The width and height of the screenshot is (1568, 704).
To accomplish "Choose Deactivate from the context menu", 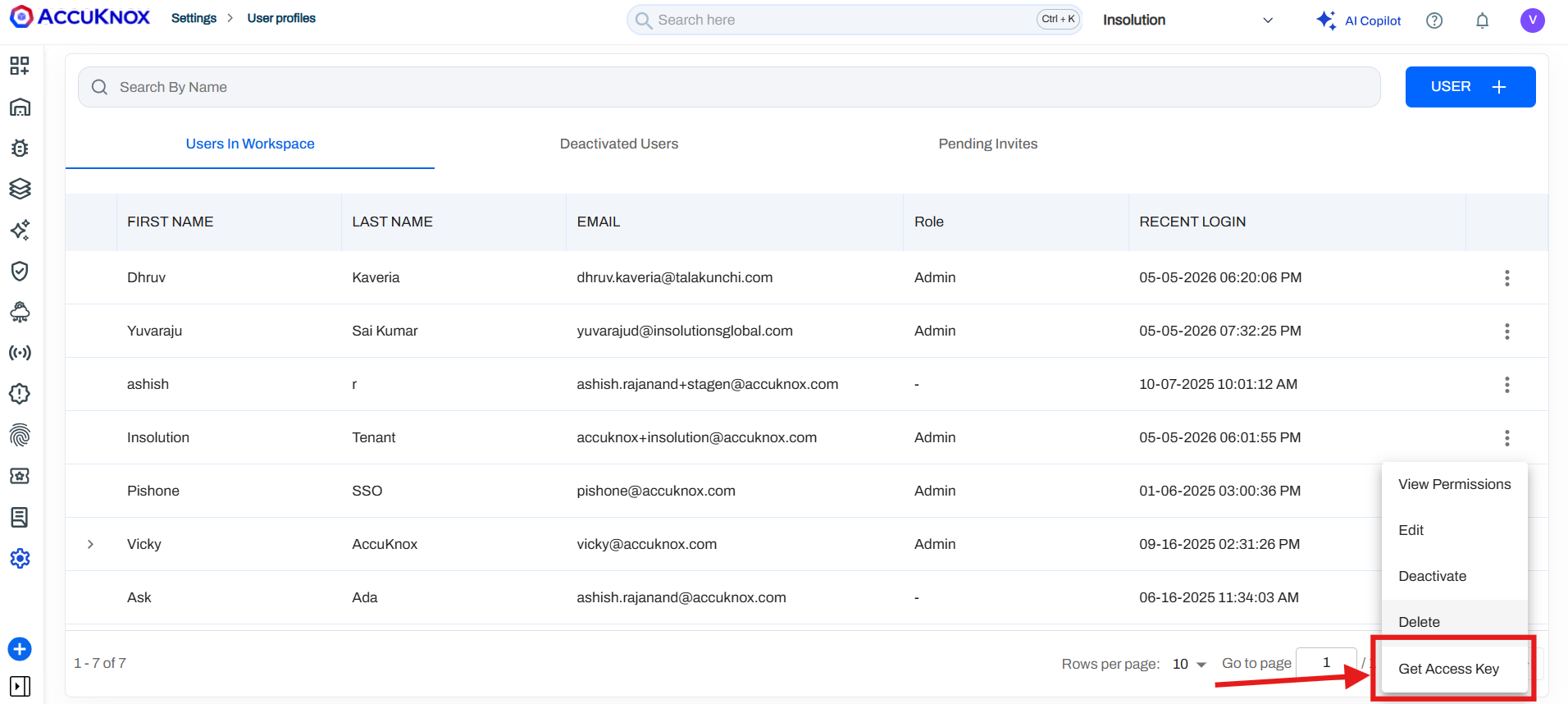I will click(x=1455, y=576).
